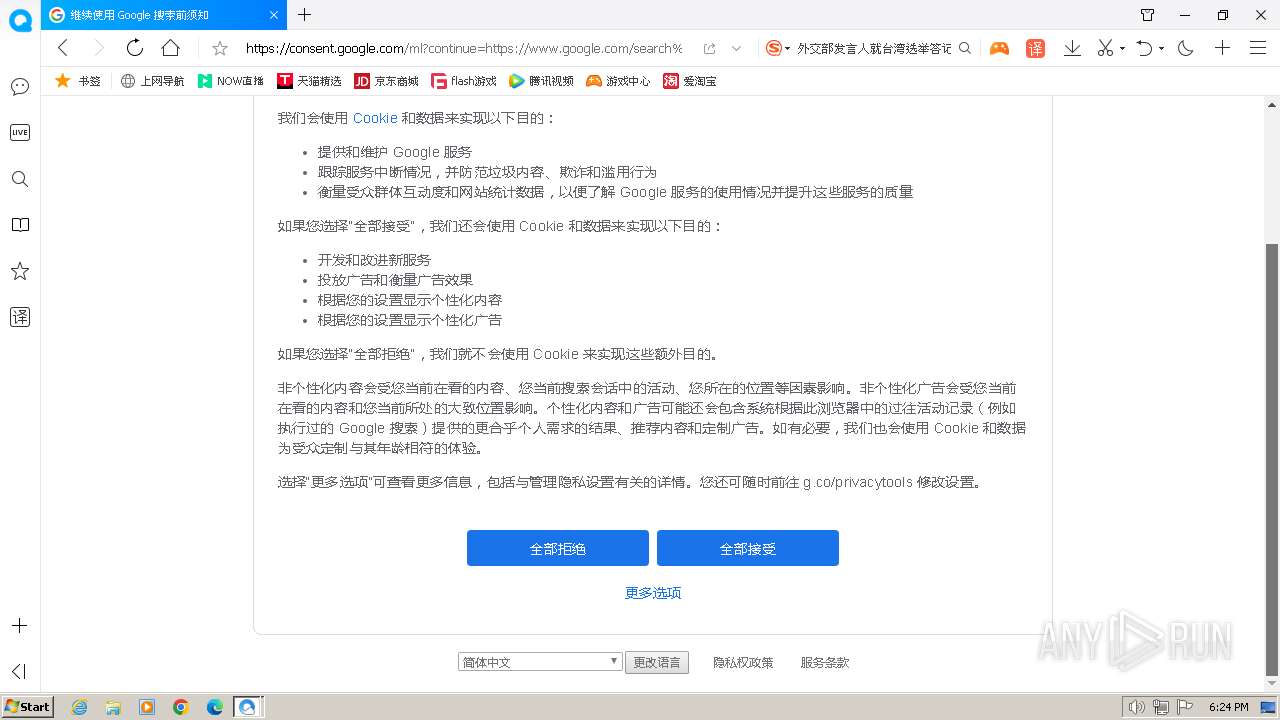The image size is (1280, 720).
Task: Open the flash游戏 bookmark
Action: (x=464, y=81)
